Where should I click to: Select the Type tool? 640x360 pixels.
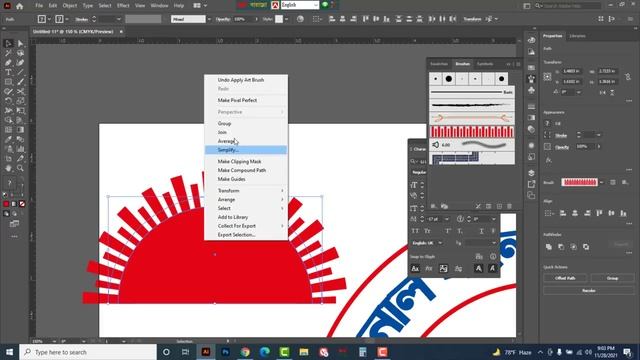point(8,72)
